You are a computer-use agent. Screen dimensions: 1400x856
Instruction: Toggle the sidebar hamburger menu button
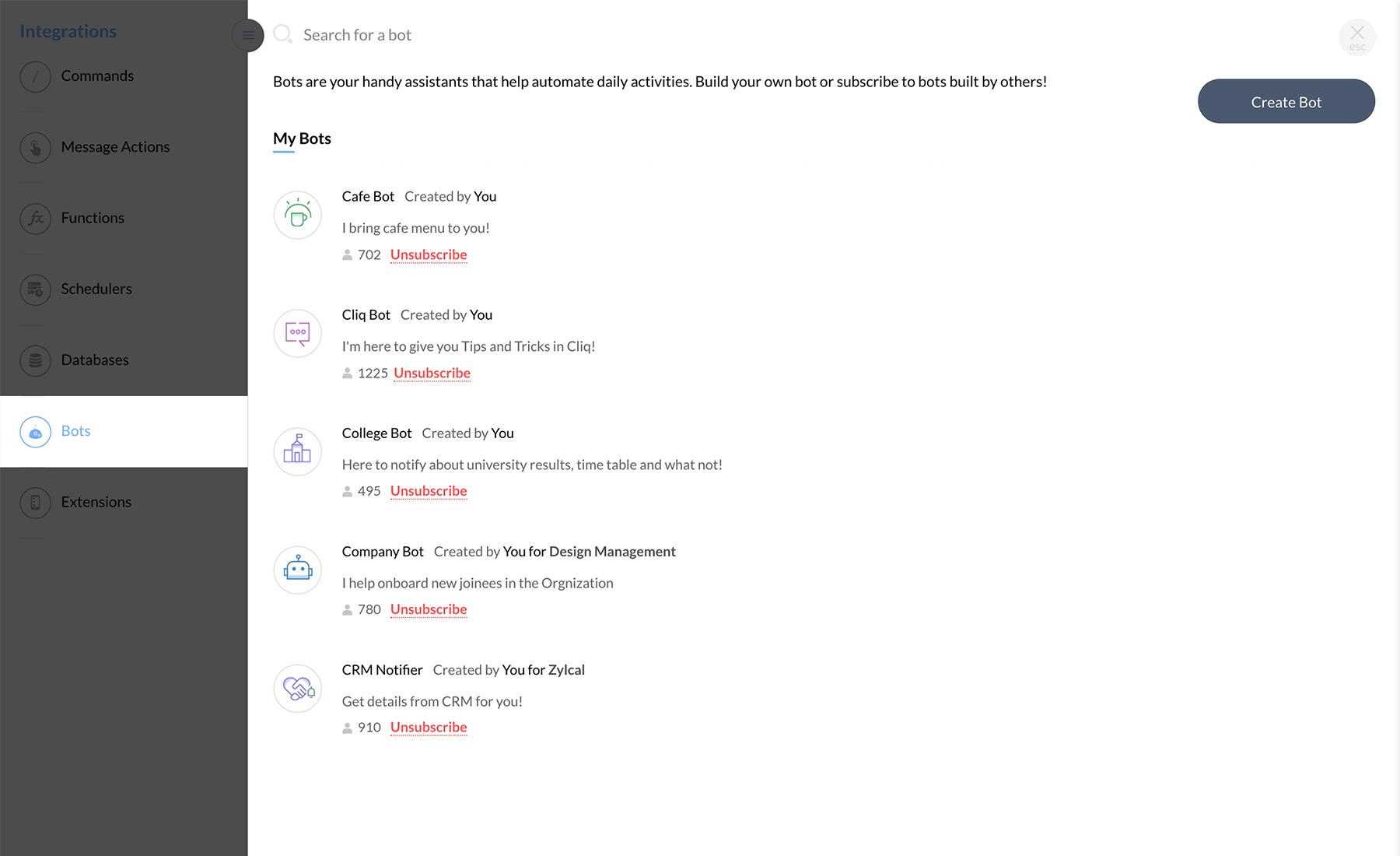click(x=248, y=35)
